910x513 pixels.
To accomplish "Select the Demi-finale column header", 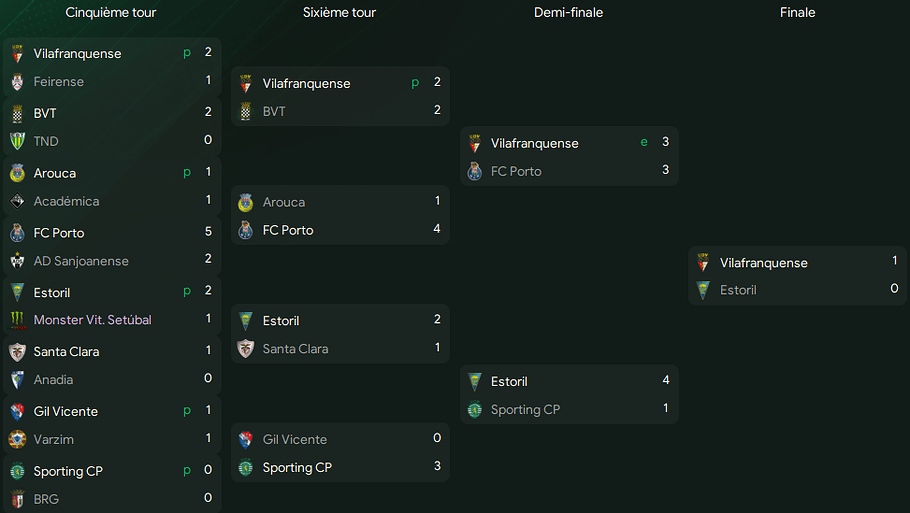I will [x=568, y=12].
